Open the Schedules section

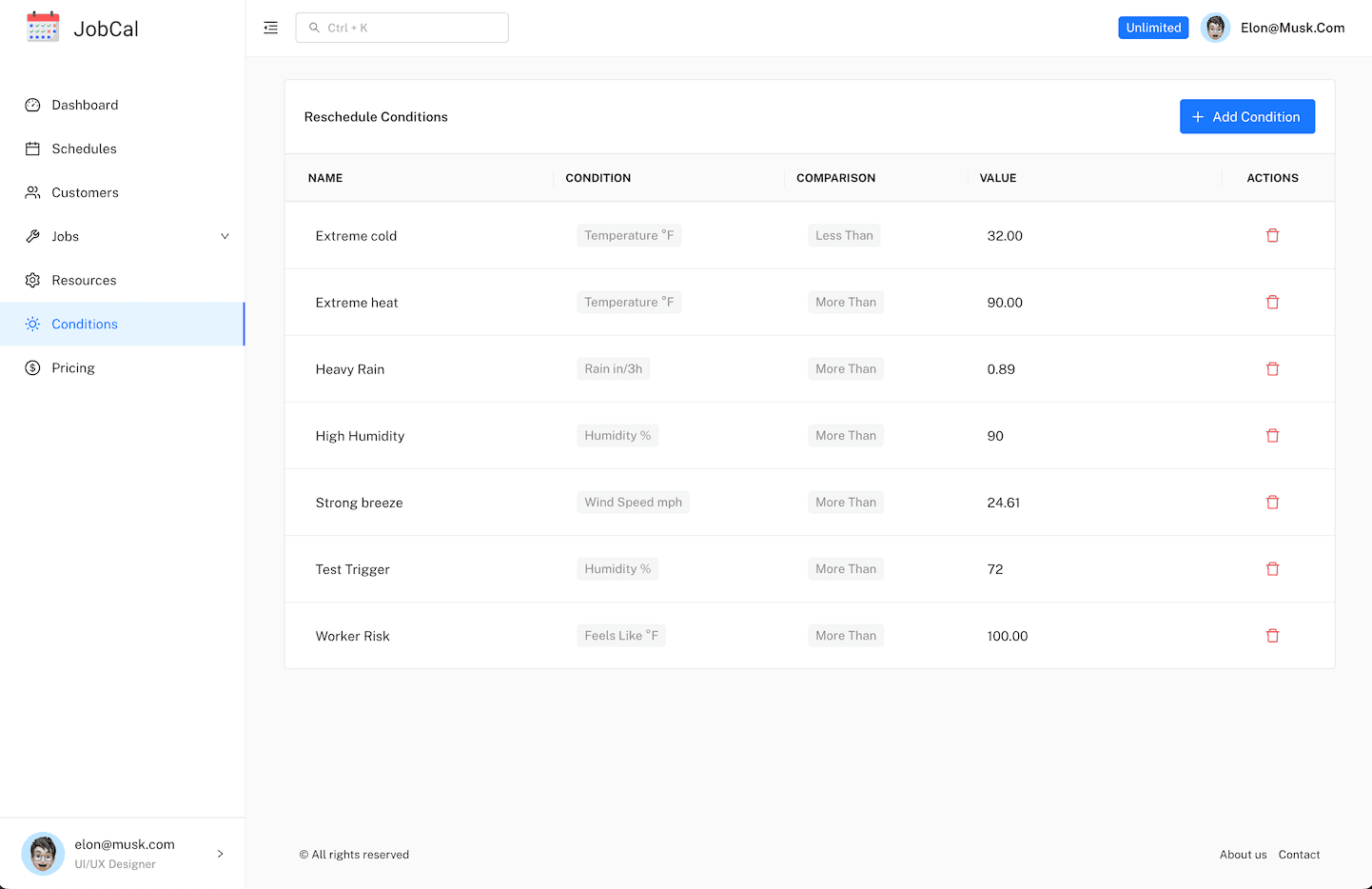coord(84,148)
